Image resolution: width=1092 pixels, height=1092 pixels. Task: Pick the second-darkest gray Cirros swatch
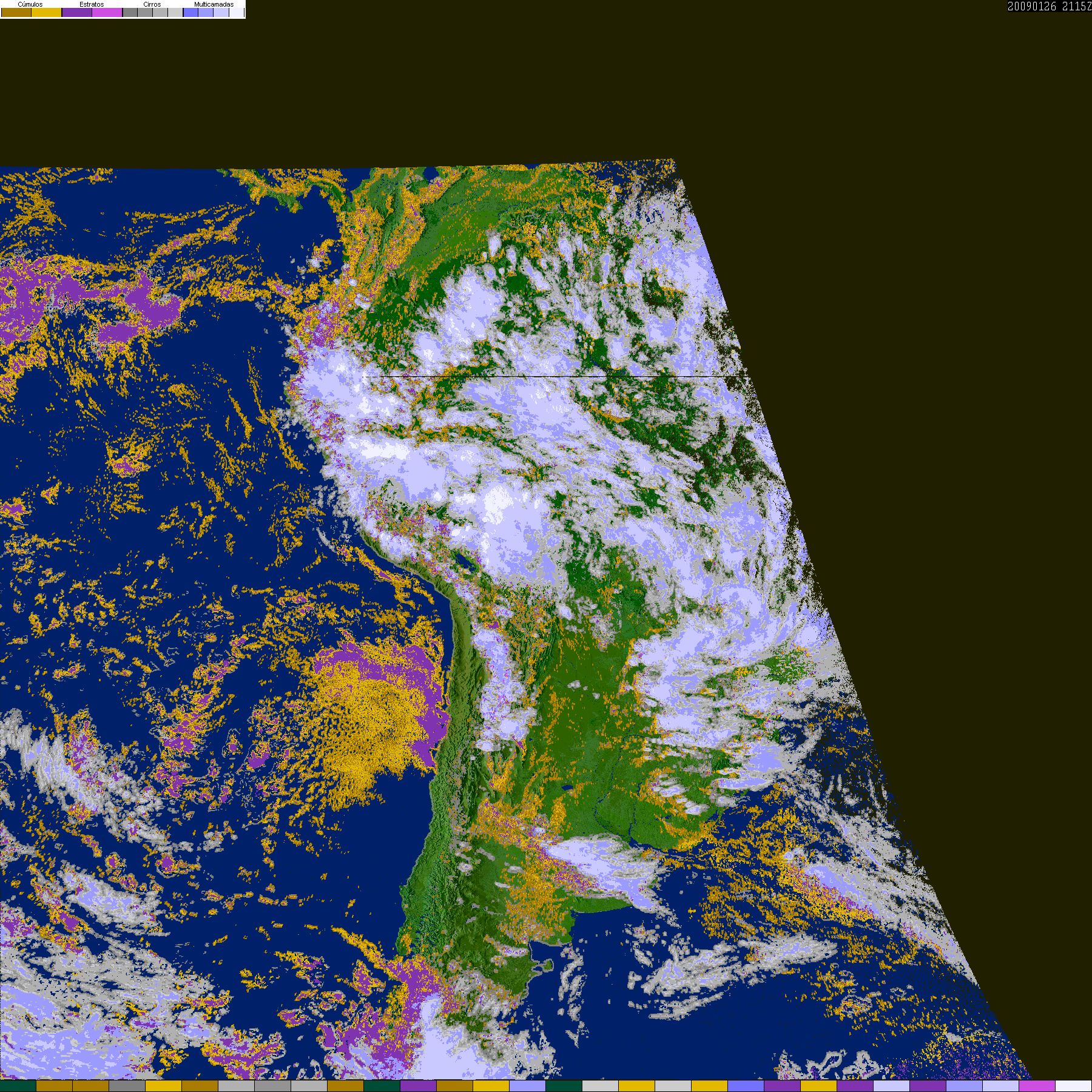click(145, 12)
